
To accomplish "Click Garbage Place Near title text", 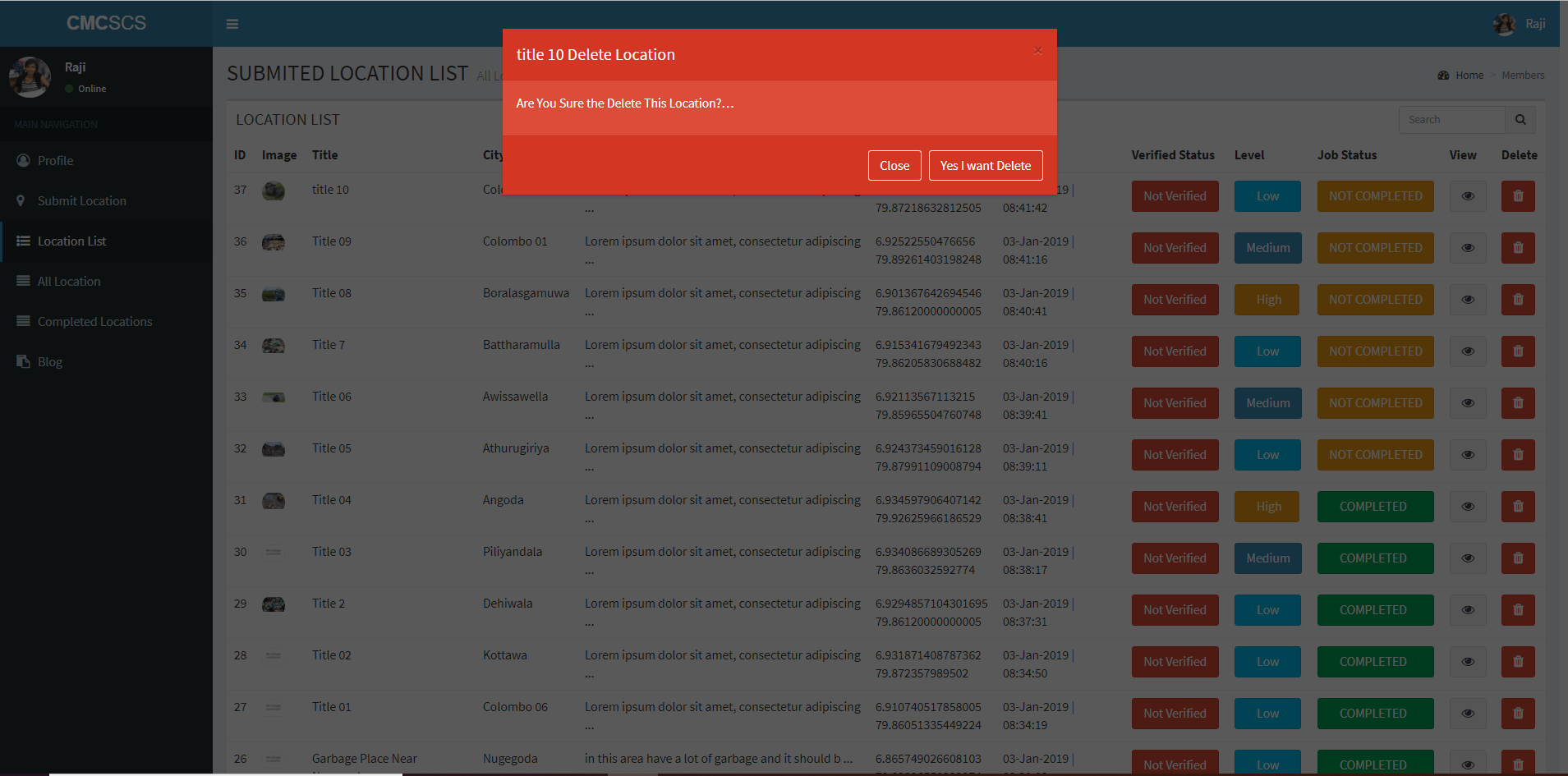I will tap(365, 759).
